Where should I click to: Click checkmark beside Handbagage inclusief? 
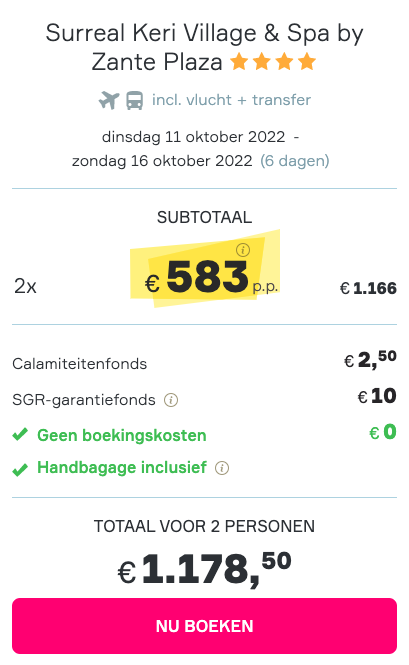(x=20, y=469)
